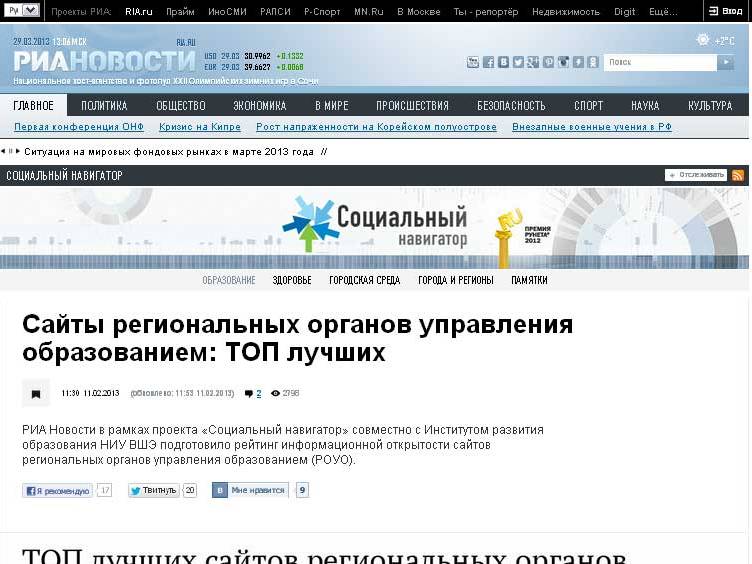The height and width of the screenshot is (564, 752).
Task: Open Прайм in projects bar
Action: tap(180, 12)
